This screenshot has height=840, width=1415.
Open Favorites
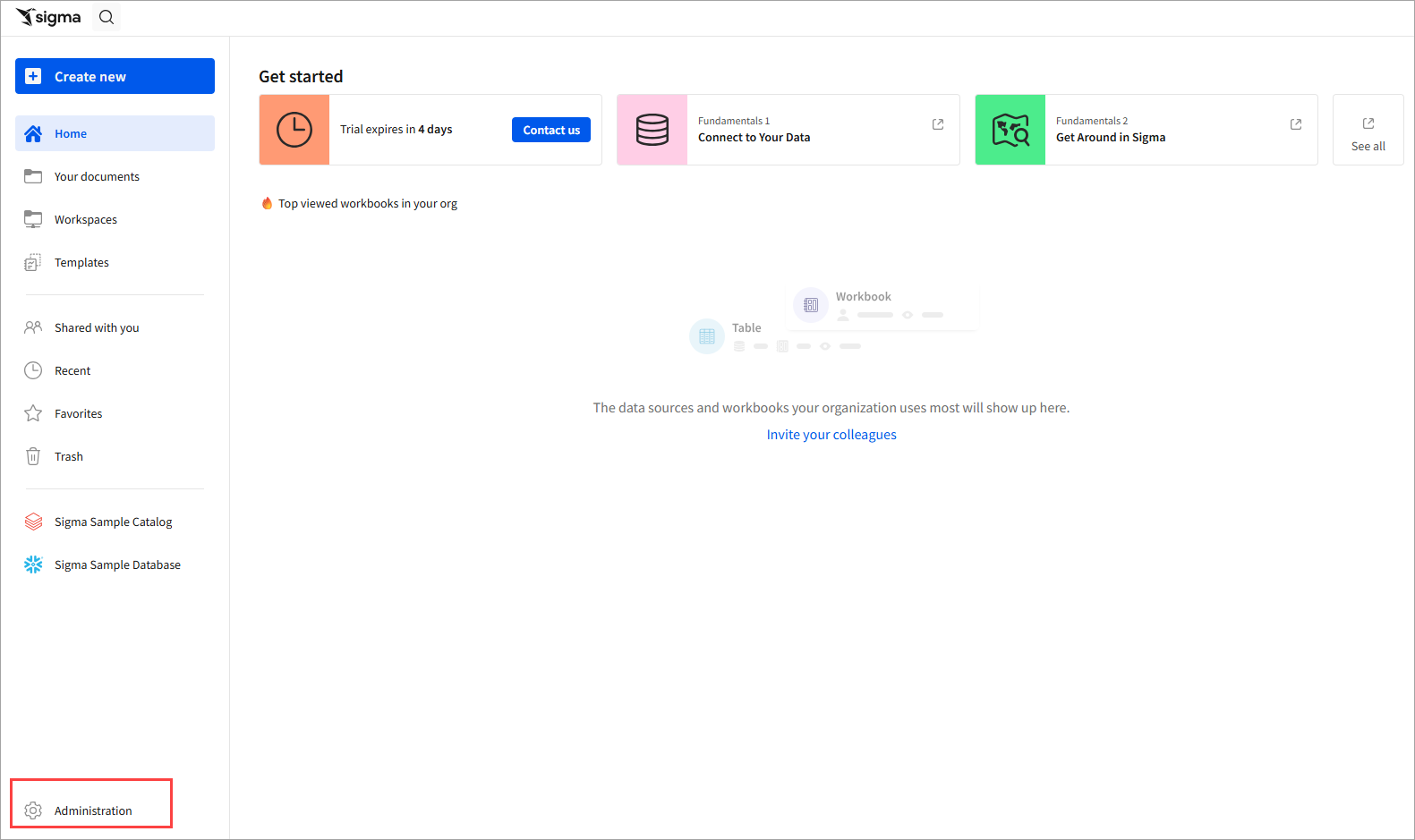coord(115,413)
